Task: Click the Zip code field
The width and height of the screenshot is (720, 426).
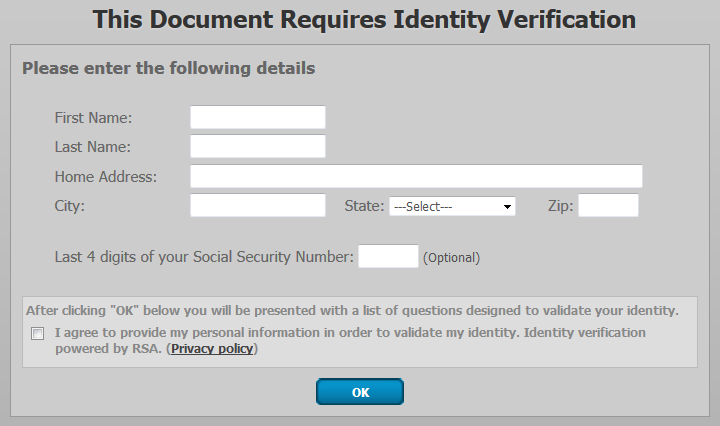Action: (608, 206)
